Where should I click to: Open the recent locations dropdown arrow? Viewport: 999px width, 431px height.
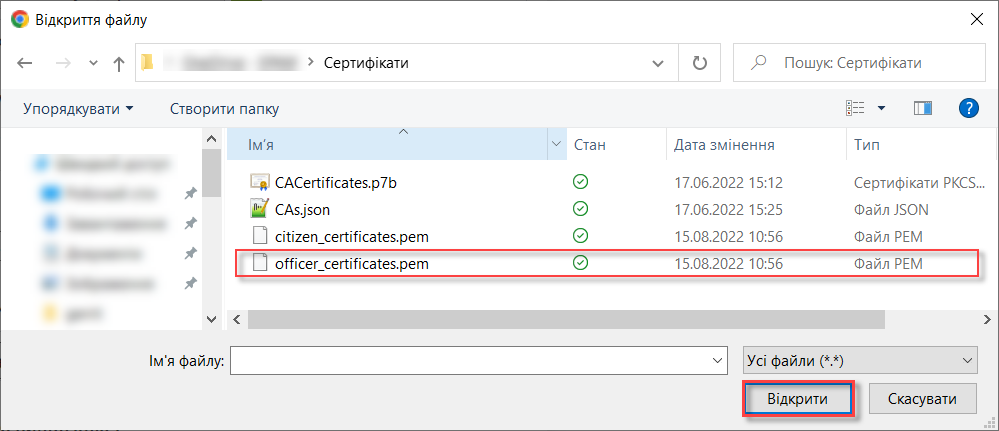tap(94, 63)
